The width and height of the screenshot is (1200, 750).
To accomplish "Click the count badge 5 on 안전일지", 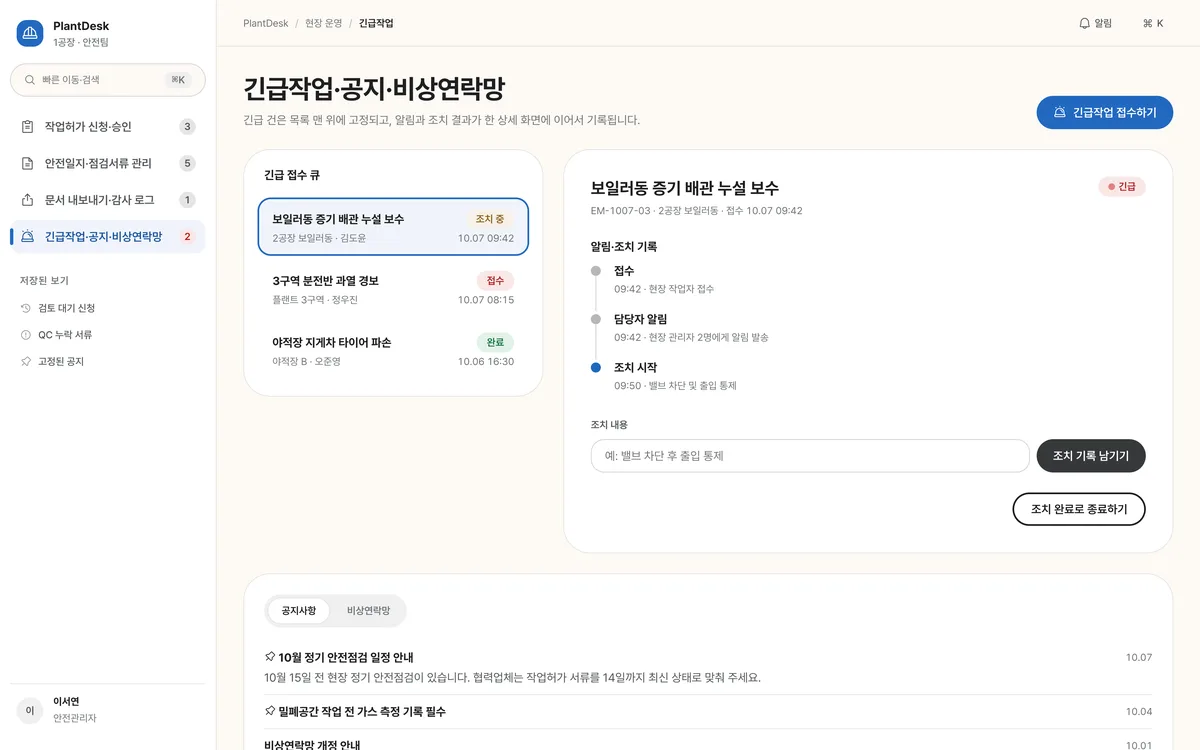I will (188, 163).
